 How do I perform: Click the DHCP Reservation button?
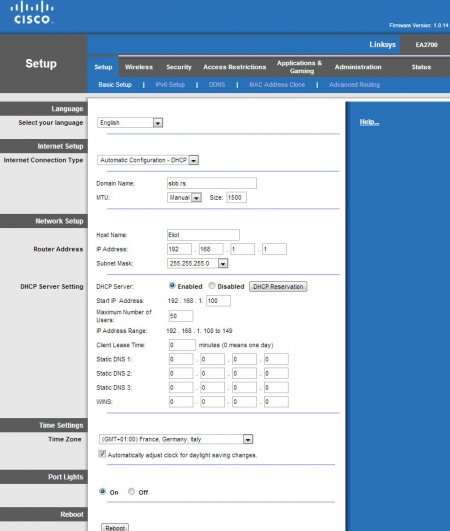[278, 286]
